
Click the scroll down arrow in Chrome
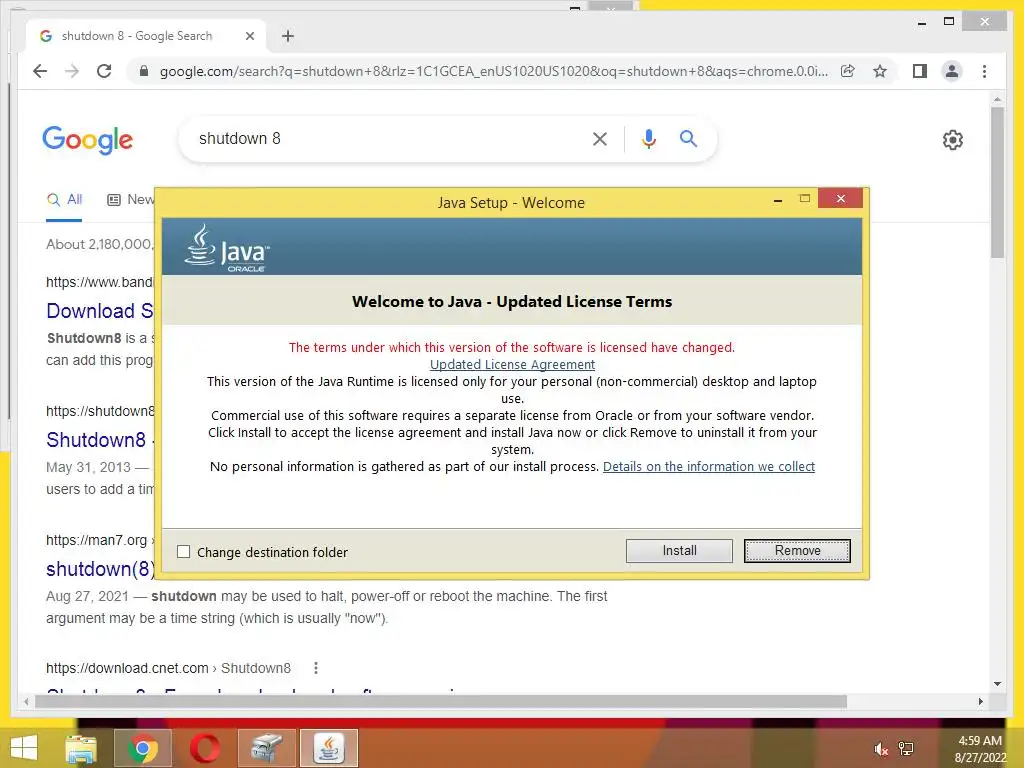997,684
